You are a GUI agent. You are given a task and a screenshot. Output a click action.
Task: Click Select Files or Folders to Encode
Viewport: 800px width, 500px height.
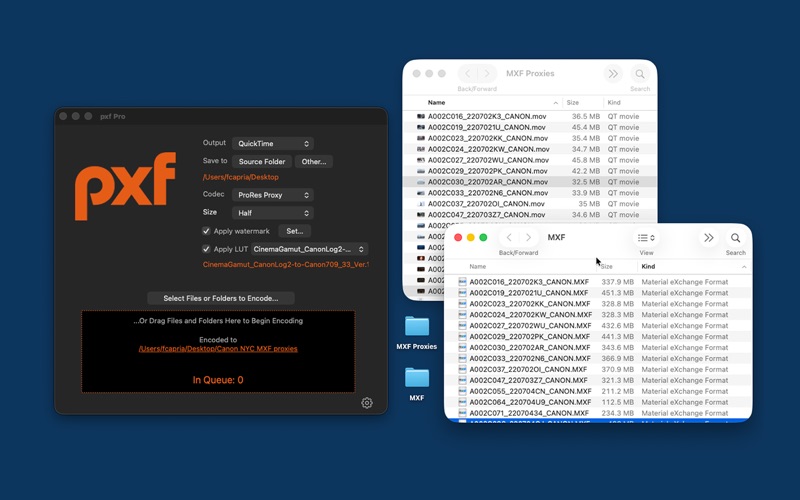click(x=220, y=298)
